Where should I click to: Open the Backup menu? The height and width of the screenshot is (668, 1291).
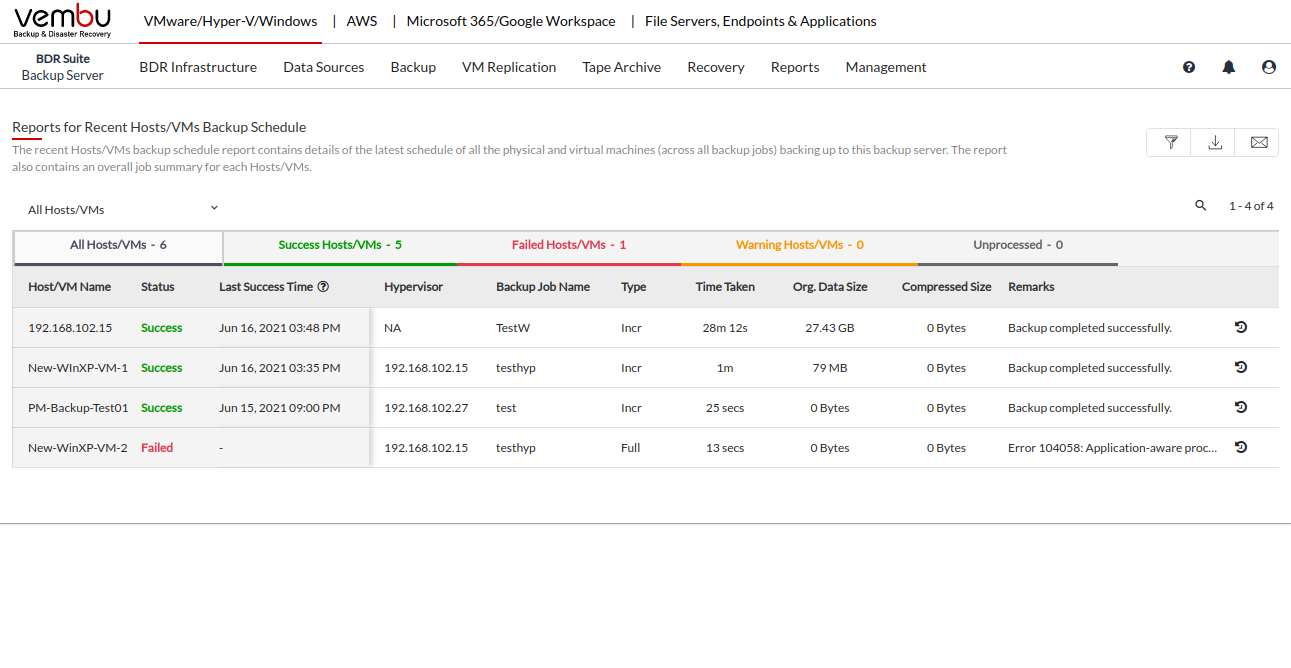(413, 67)
